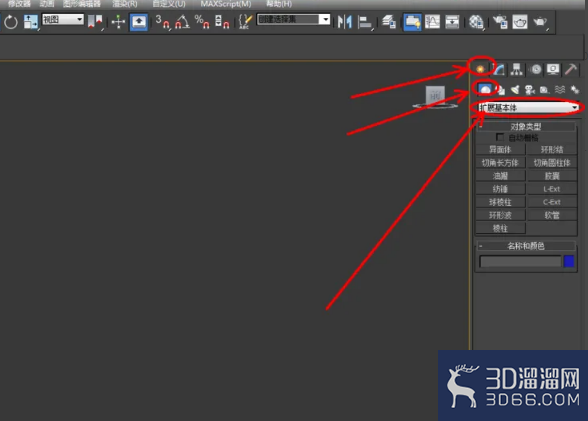Image resolution: width=588 pixels, height=421 pixels.
Task: Toggle the Angle Snap button
Action: pyautogui.click(x=182, y=22)
